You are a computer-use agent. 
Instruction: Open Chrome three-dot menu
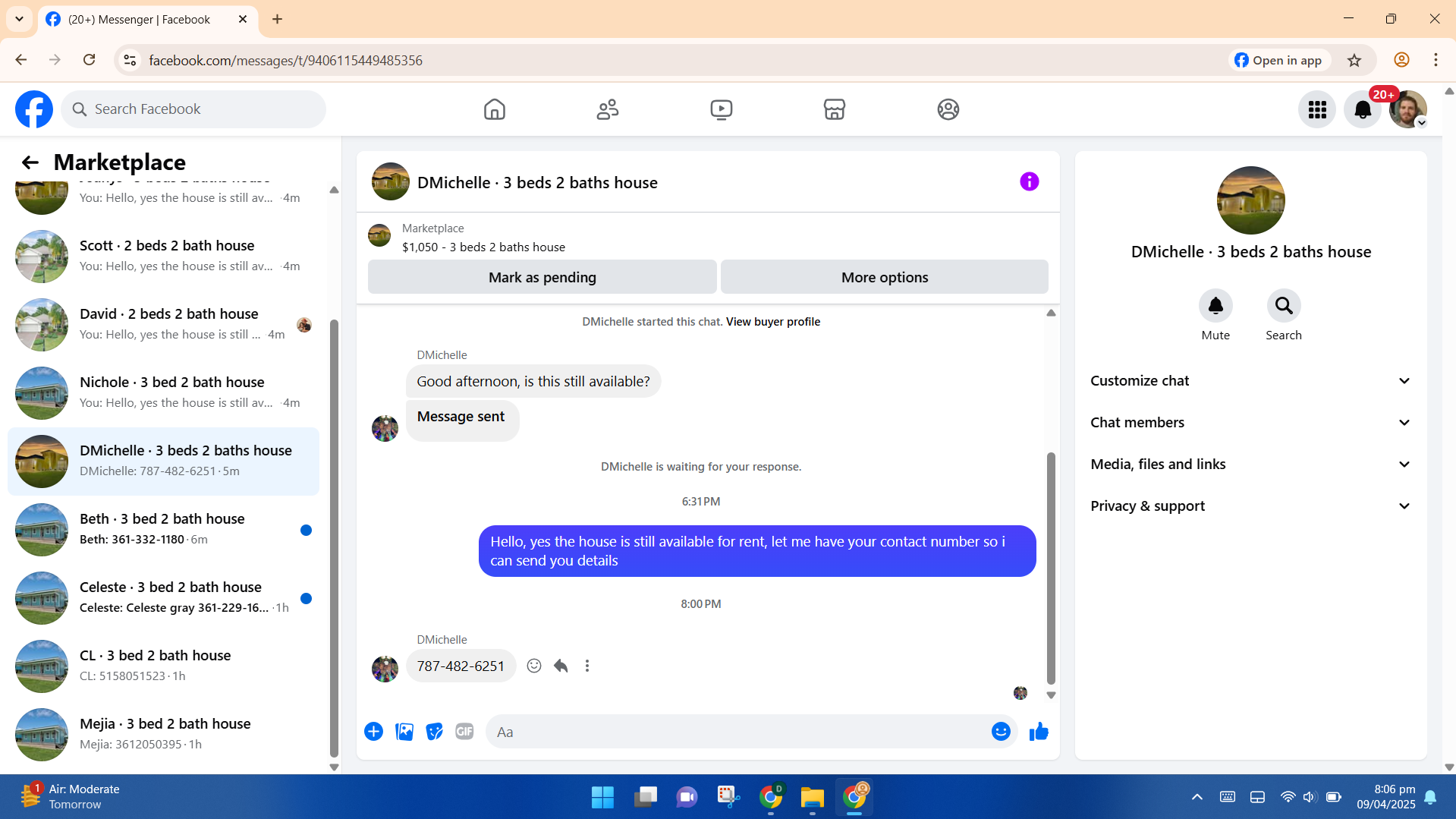1436,60
